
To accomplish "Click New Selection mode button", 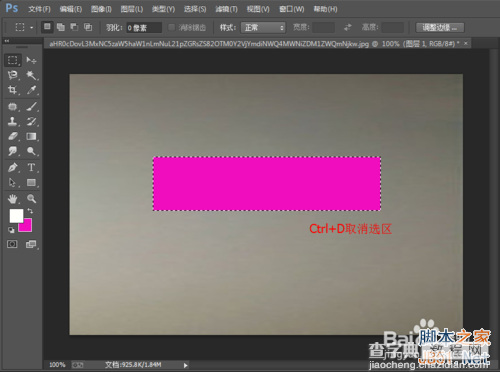I will pyautogui.click(x=47, y=27).
